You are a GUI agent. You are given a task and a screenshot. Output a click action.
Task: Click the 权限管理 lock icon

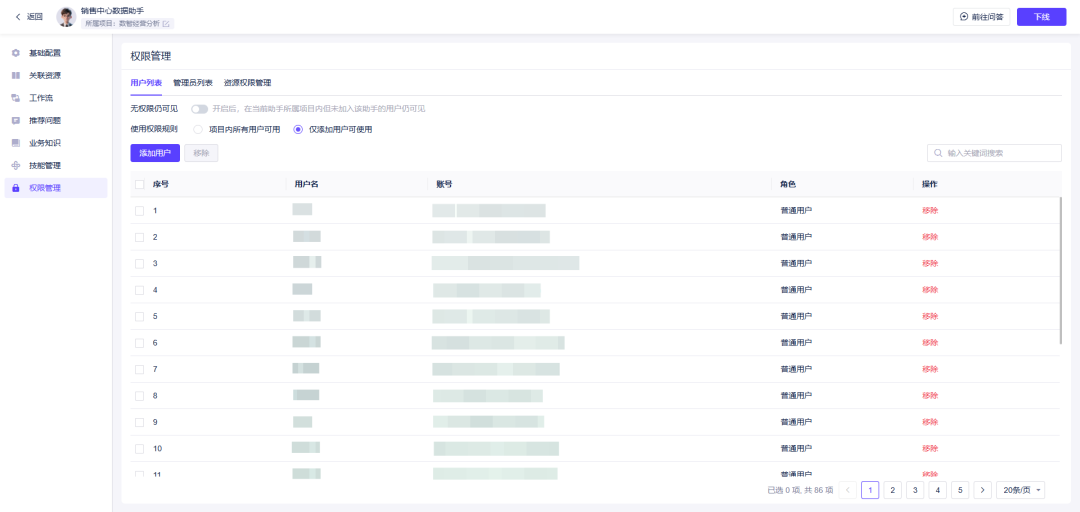point(16,188)
